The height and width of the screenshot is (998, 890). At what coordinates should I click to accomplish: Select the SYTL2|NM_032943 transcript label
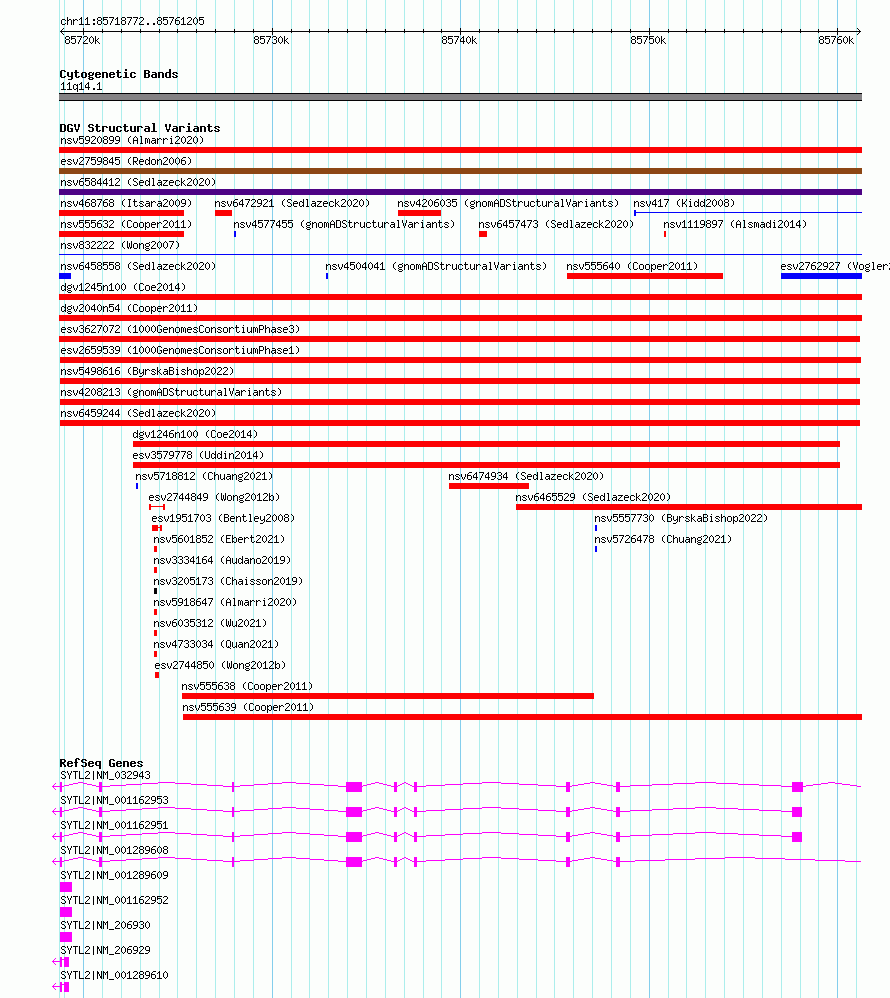[x=106, y=775]
